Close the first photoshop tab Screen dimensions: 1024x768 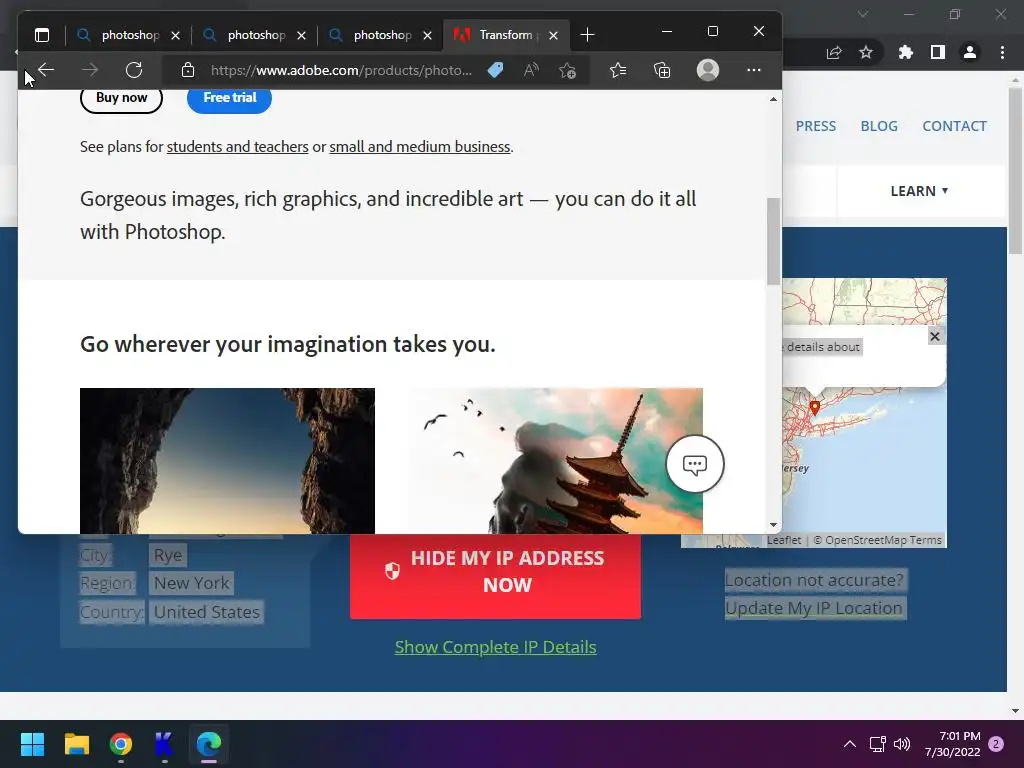[175, 35]
